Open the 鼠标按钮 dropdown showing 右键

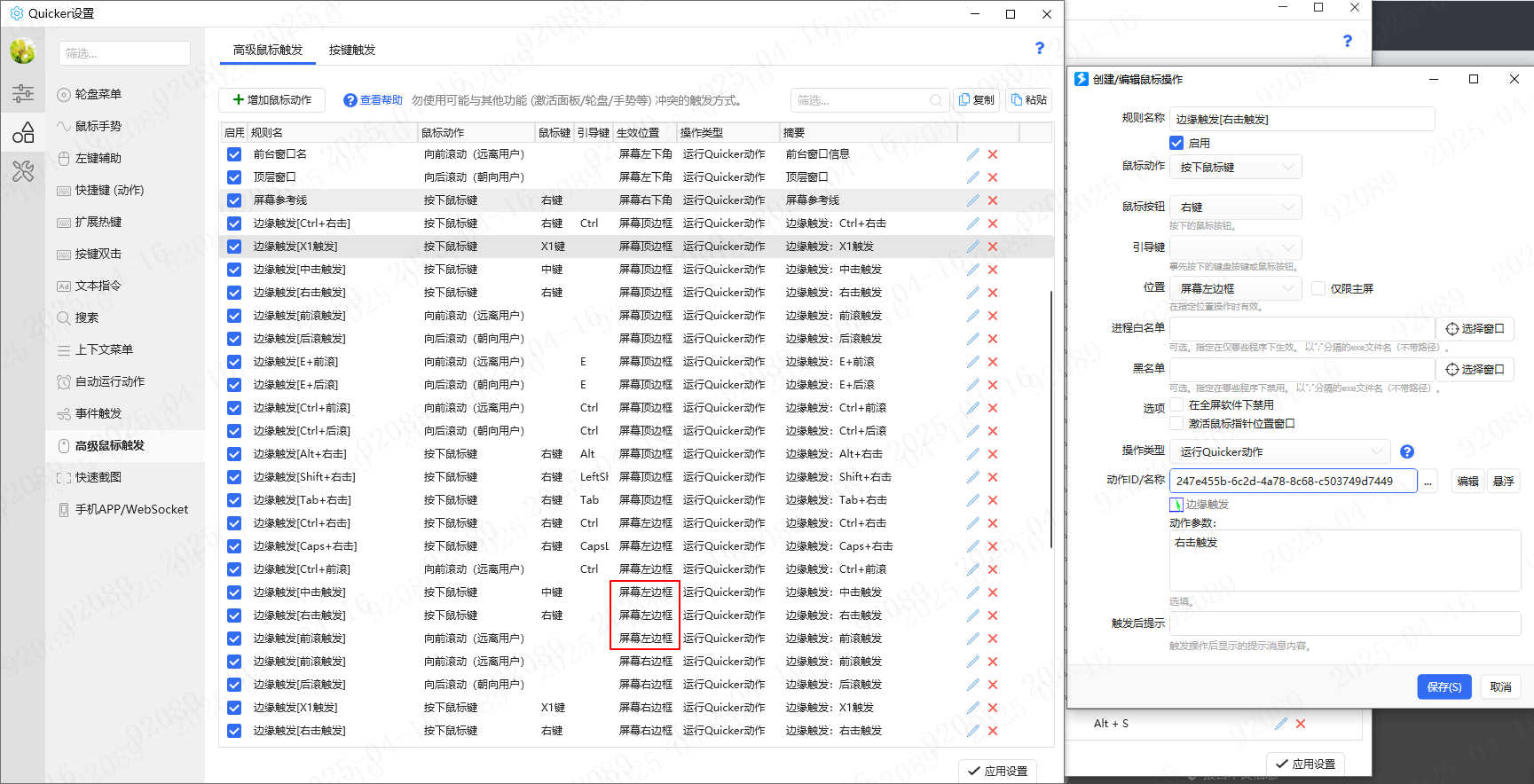(x=1236, y=207)
